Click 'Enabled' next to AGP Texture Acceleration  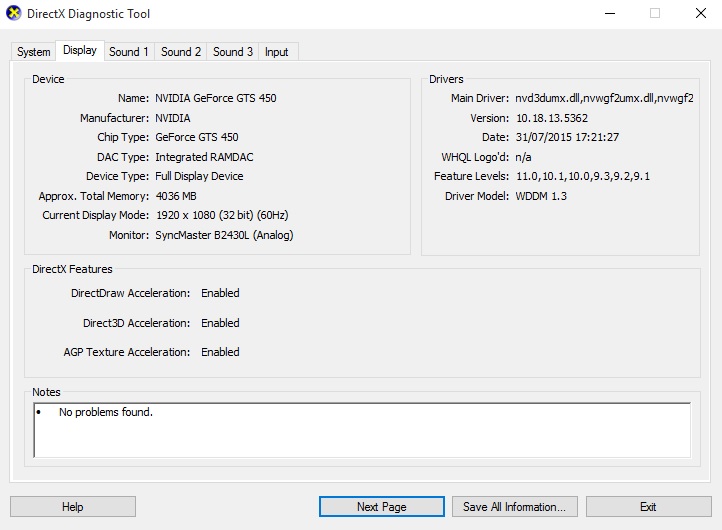[x=220, y=352]
